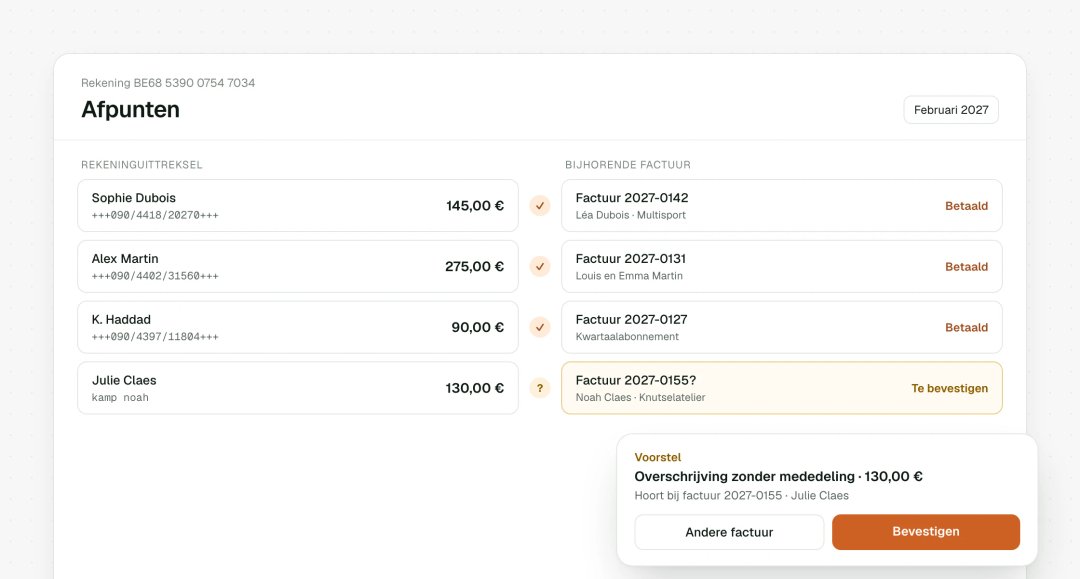Image resolution: width=1080 pixels, height=579 pixels.
Task: Click the 'REKENINGUITTREKSEL' column header
Action: coord(142,165)
